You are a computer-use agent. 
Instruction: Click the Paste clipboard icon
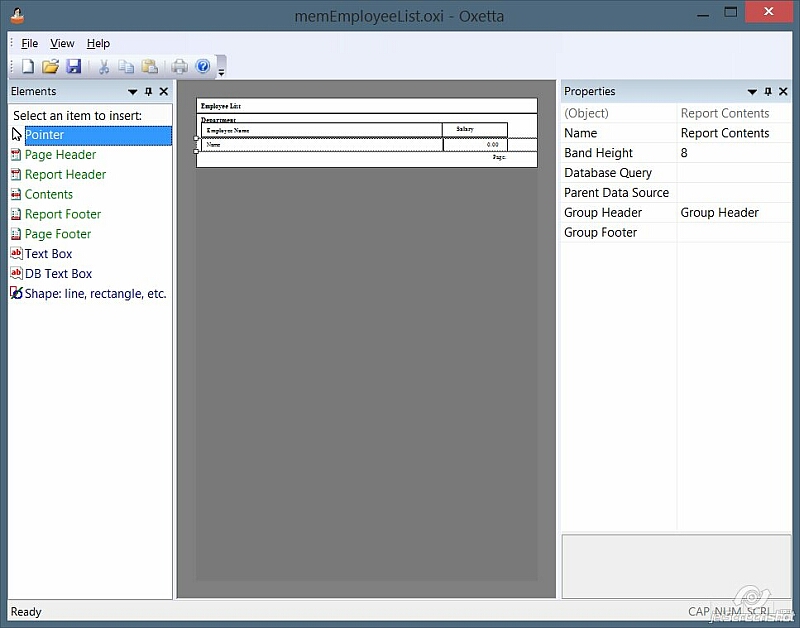click(149, 67)
